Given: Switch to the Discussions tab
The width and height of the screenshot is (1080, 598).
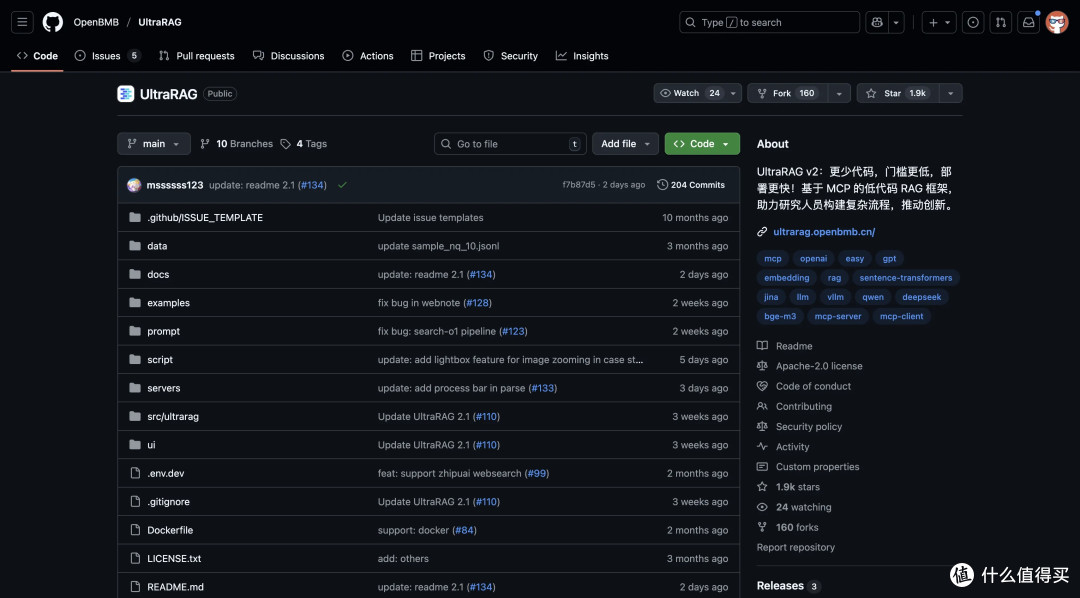Looking at the screenshot, I should click(x=289, y=56).
